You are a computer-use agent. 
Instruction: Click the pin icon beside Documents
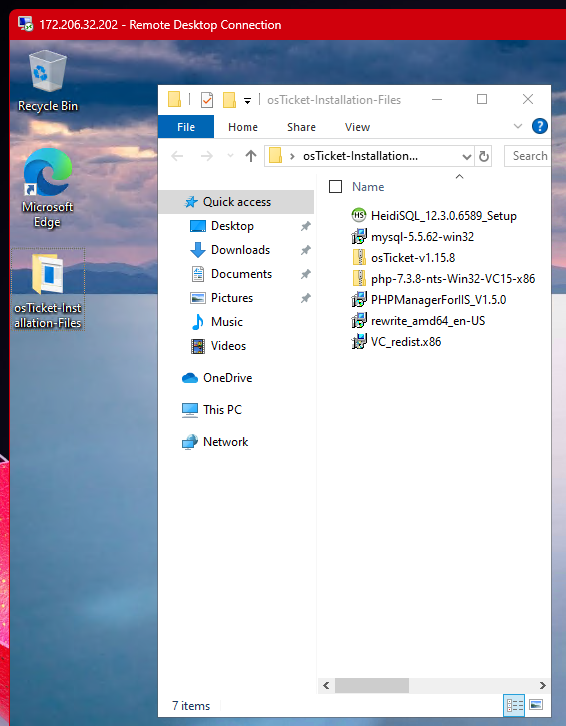pos(306,274)
